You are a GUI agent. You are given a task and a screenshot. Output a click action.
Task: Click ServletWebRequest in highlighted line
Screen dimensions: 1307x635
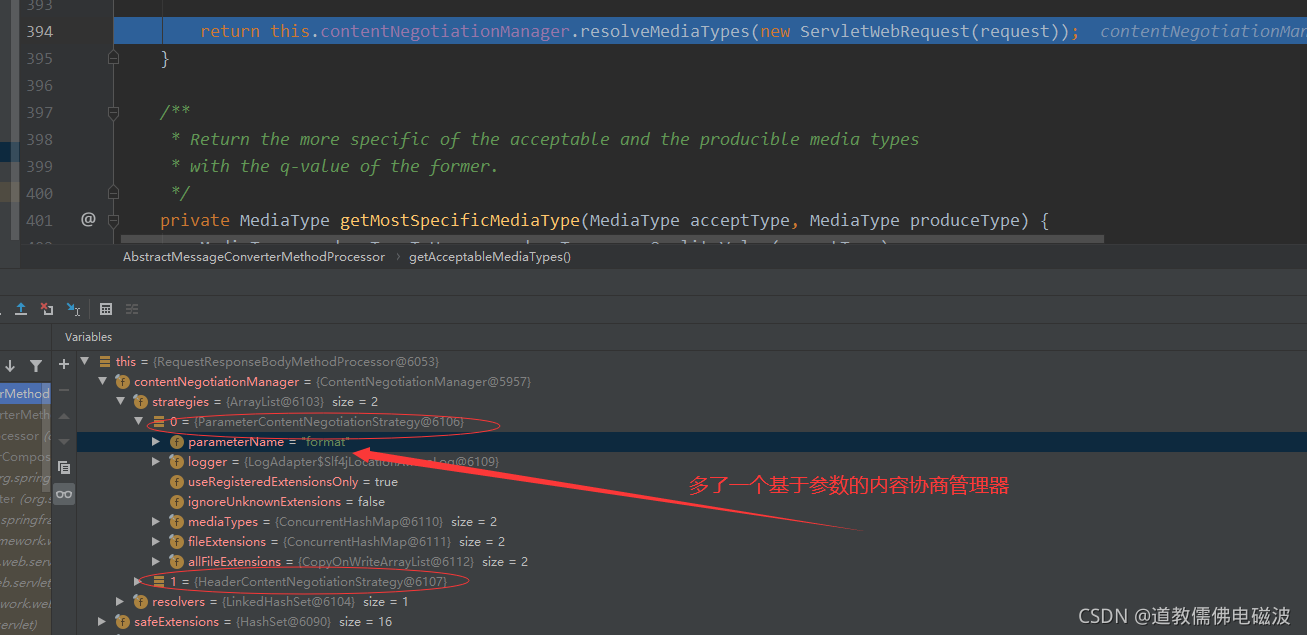pyautogui.click(x=885, y=31)
